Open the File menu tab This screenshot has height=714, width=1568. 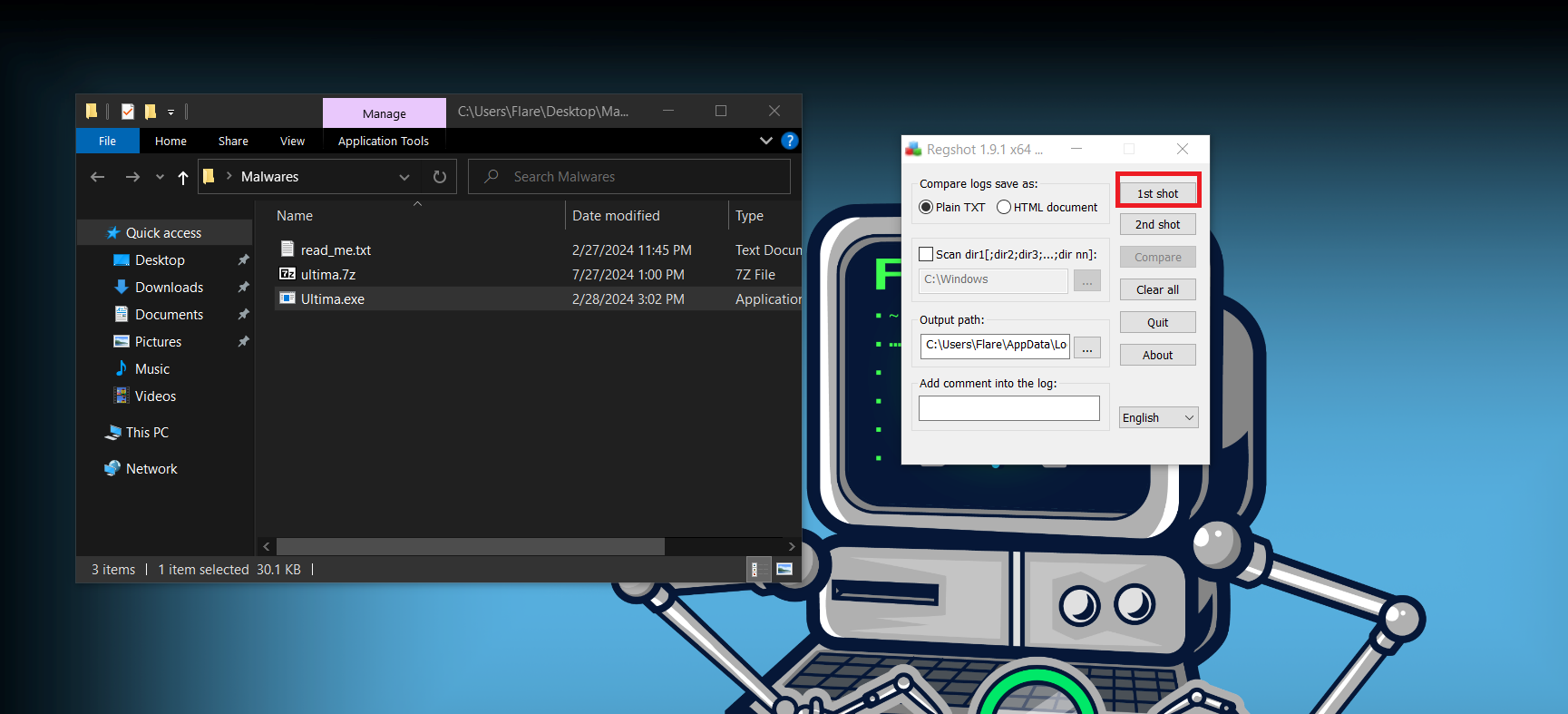(x=108, y=141)
